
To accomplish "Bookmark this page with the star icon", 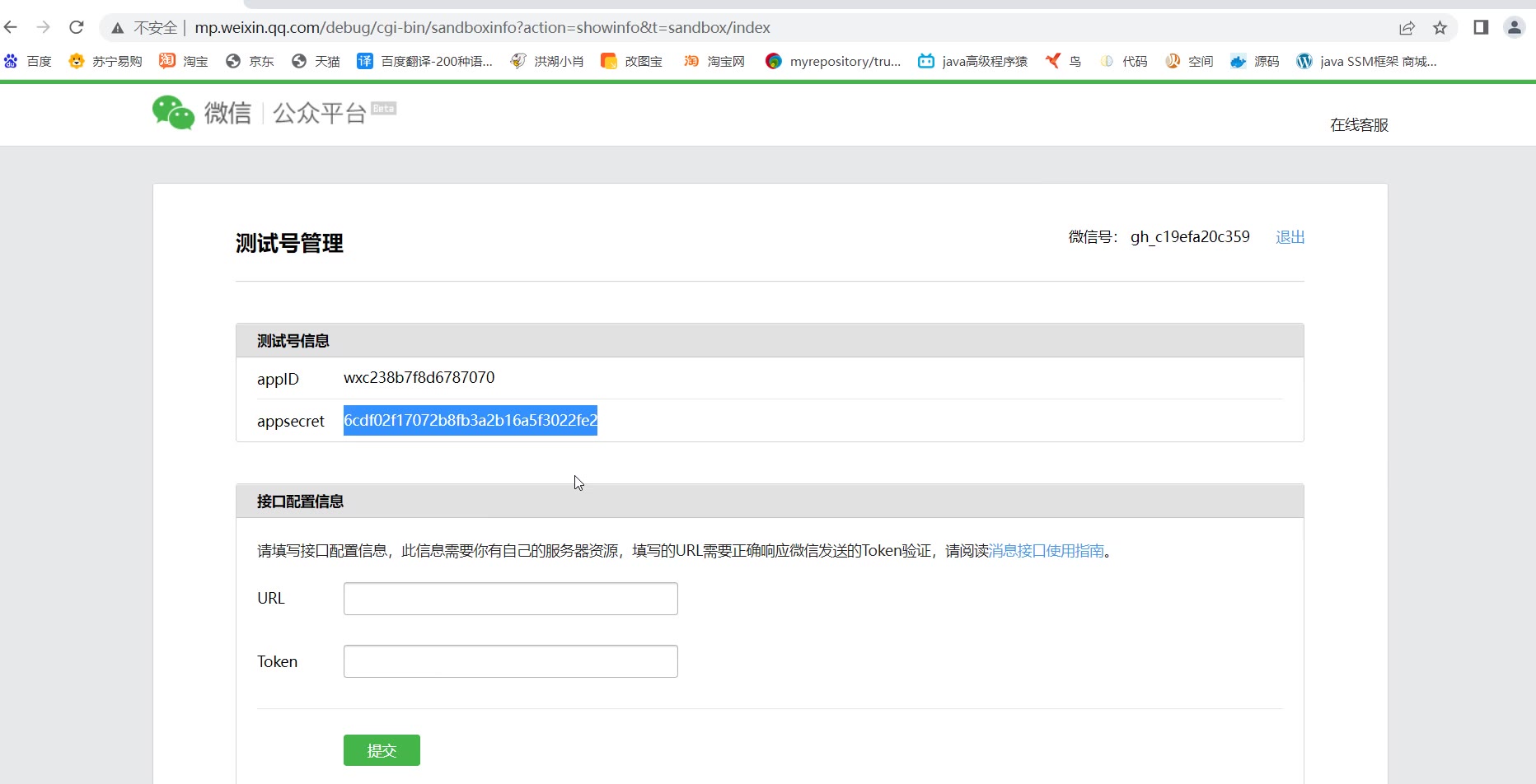I will point(1440,28).
